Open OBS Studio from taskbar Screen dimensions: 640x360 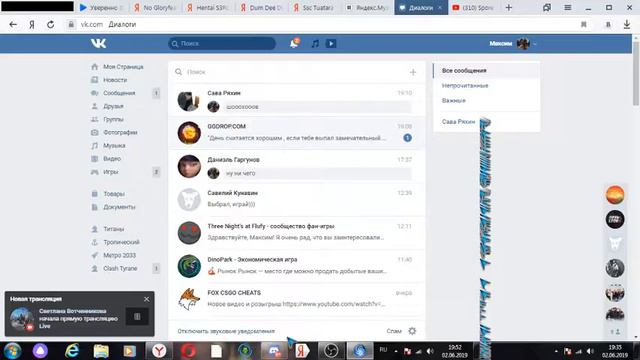[331, 351]
